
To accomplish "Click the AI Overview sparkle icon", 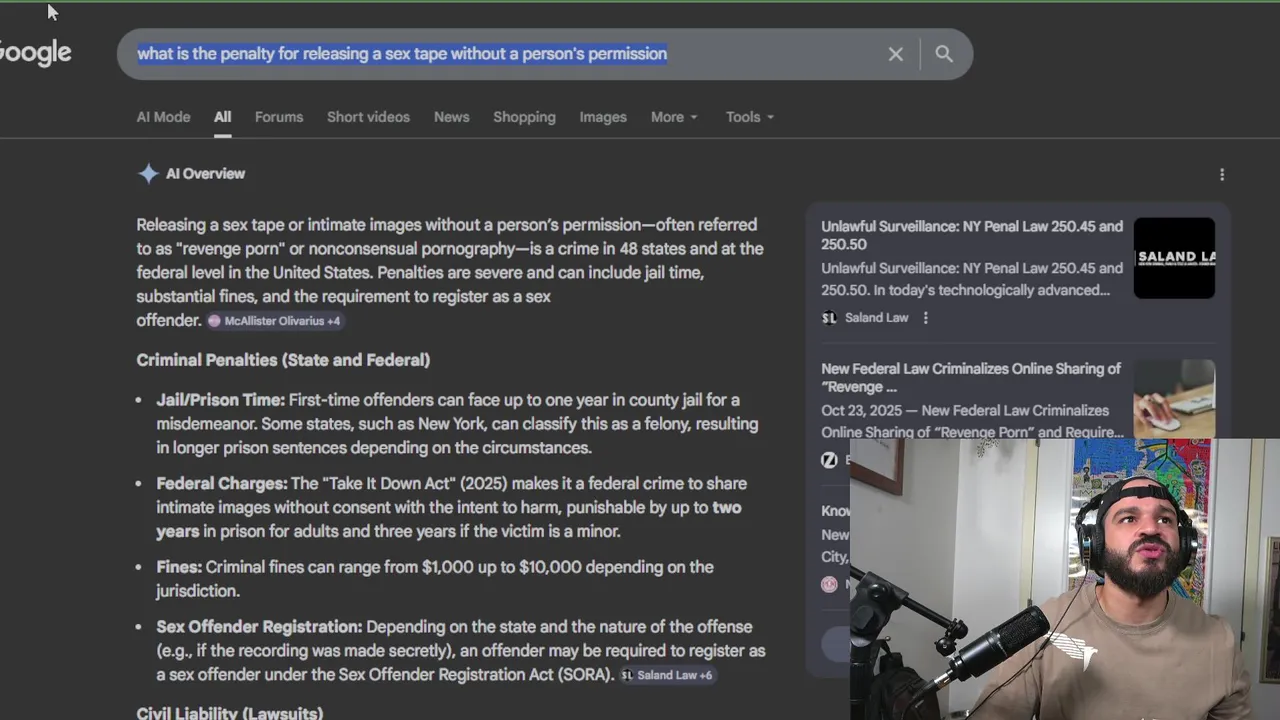I will click(148, 174).
